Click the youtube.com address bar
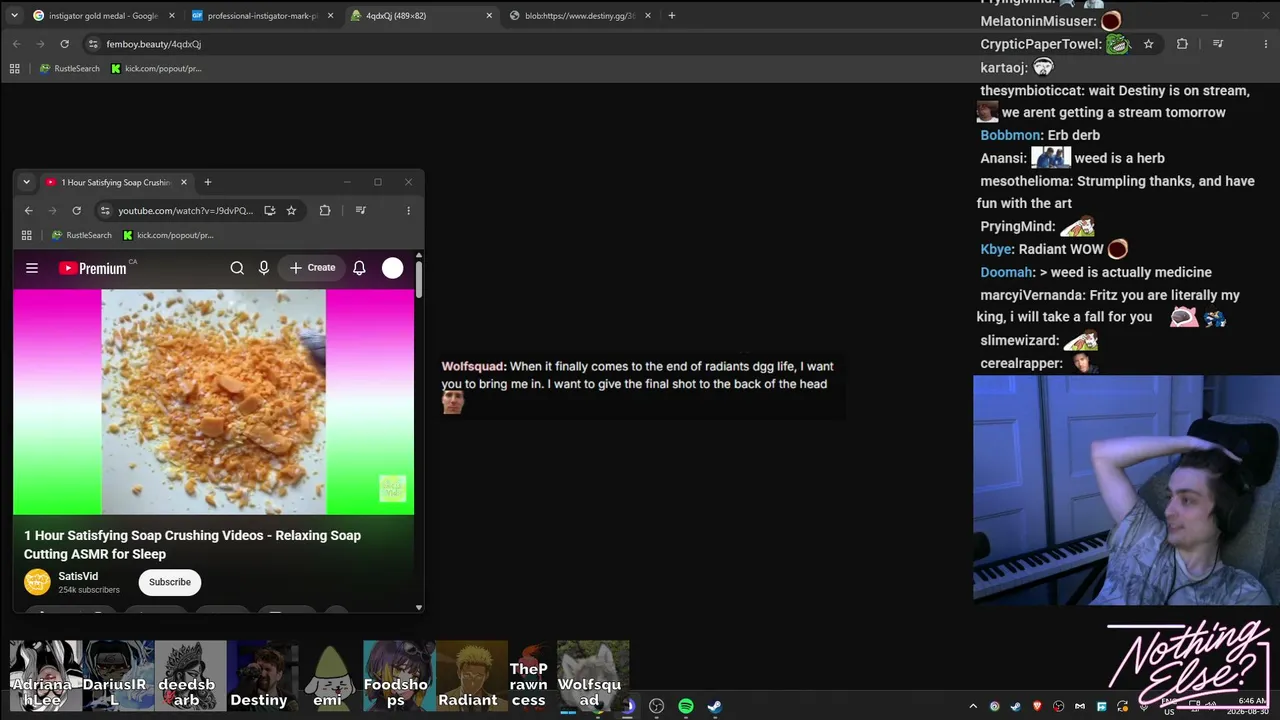Screen dimensions: 1280x720 pos(186,210)
